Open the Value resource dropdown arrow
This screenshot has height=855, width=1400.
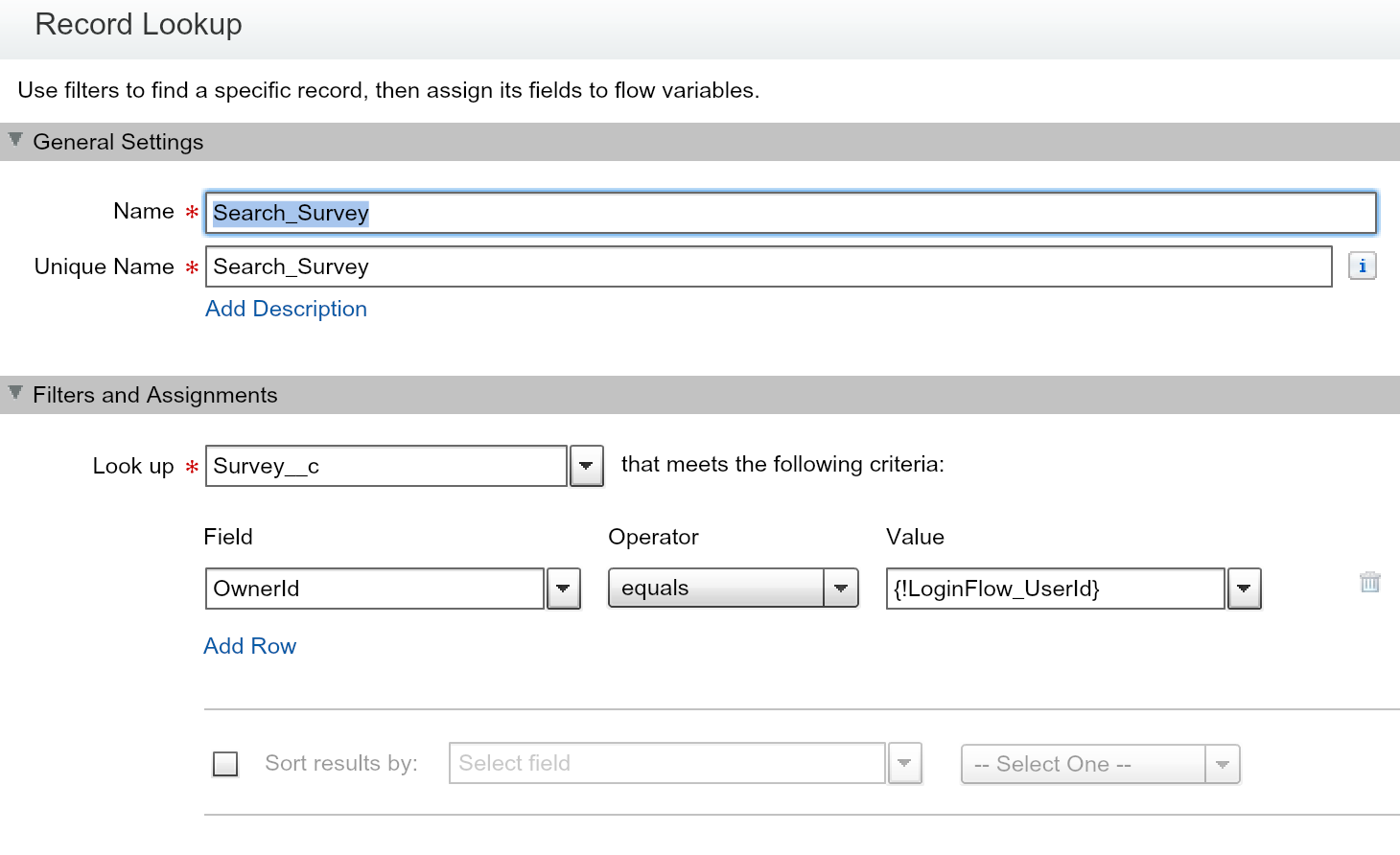[x=1244, y=589]
